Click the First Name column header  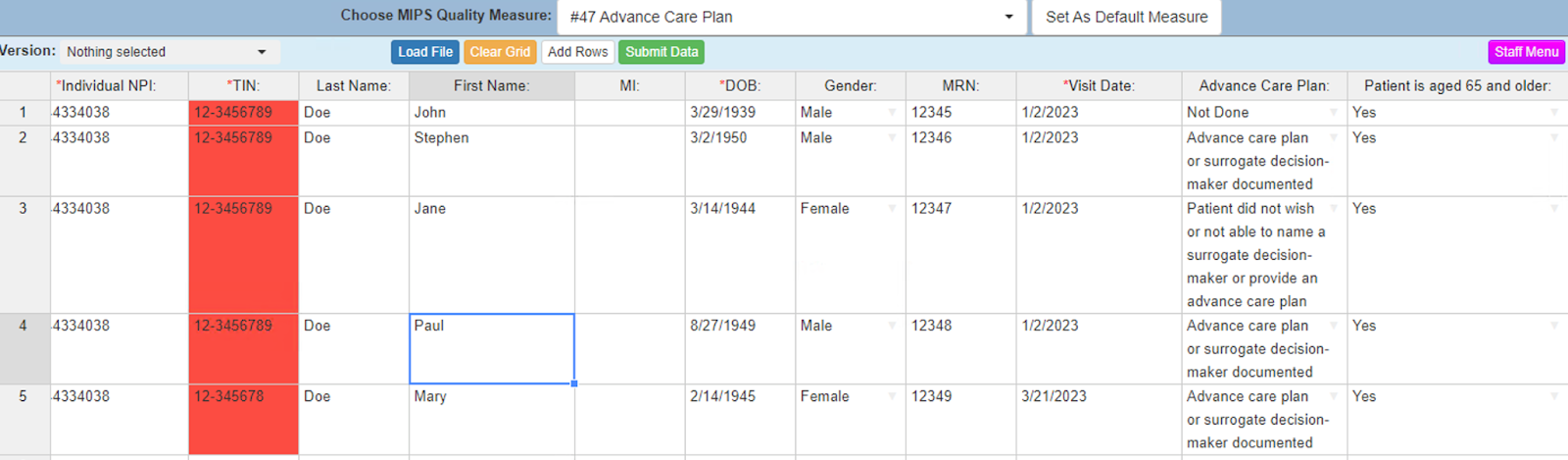point(491,86)
